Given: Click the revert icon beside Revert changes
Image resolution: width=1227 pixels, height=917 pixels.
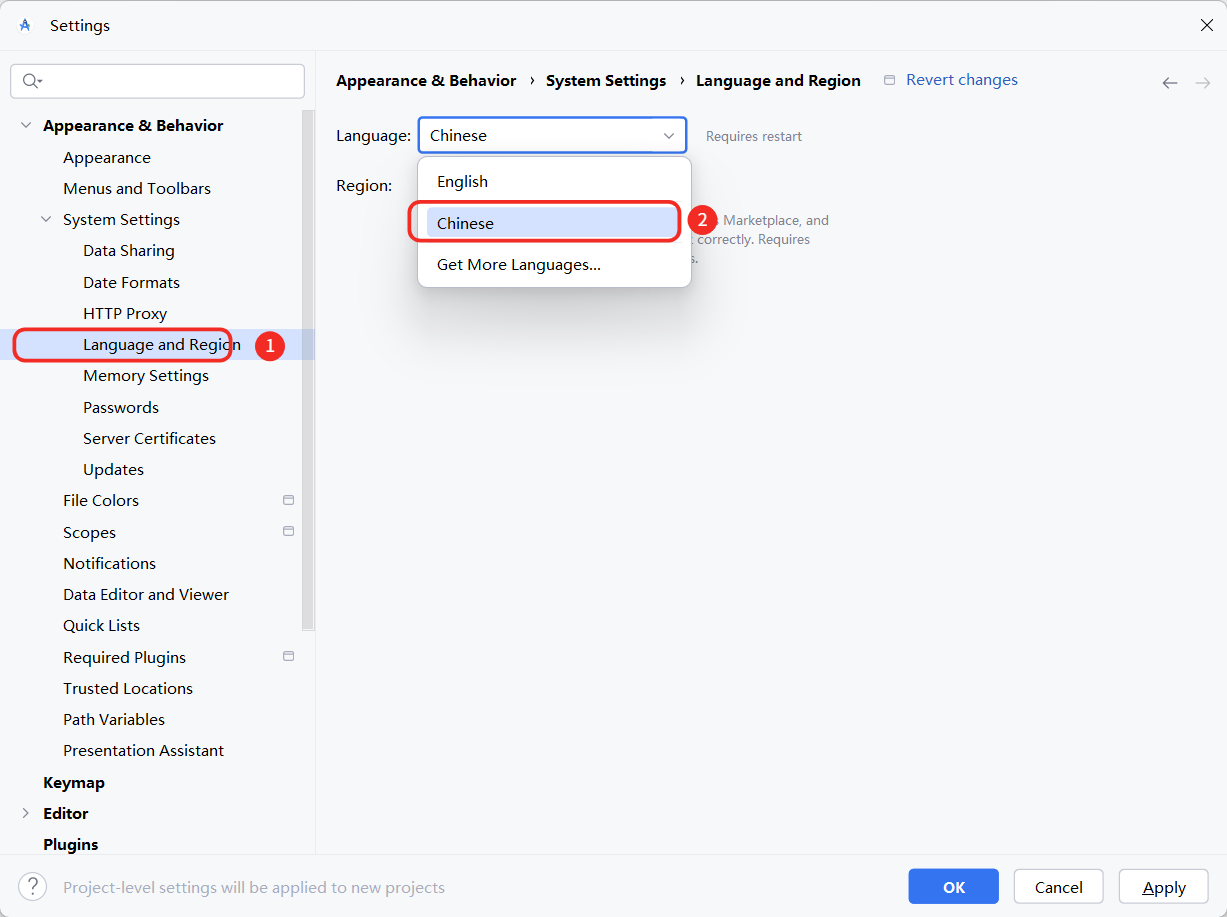Looking at the screenshot, I should coord(889,79).
